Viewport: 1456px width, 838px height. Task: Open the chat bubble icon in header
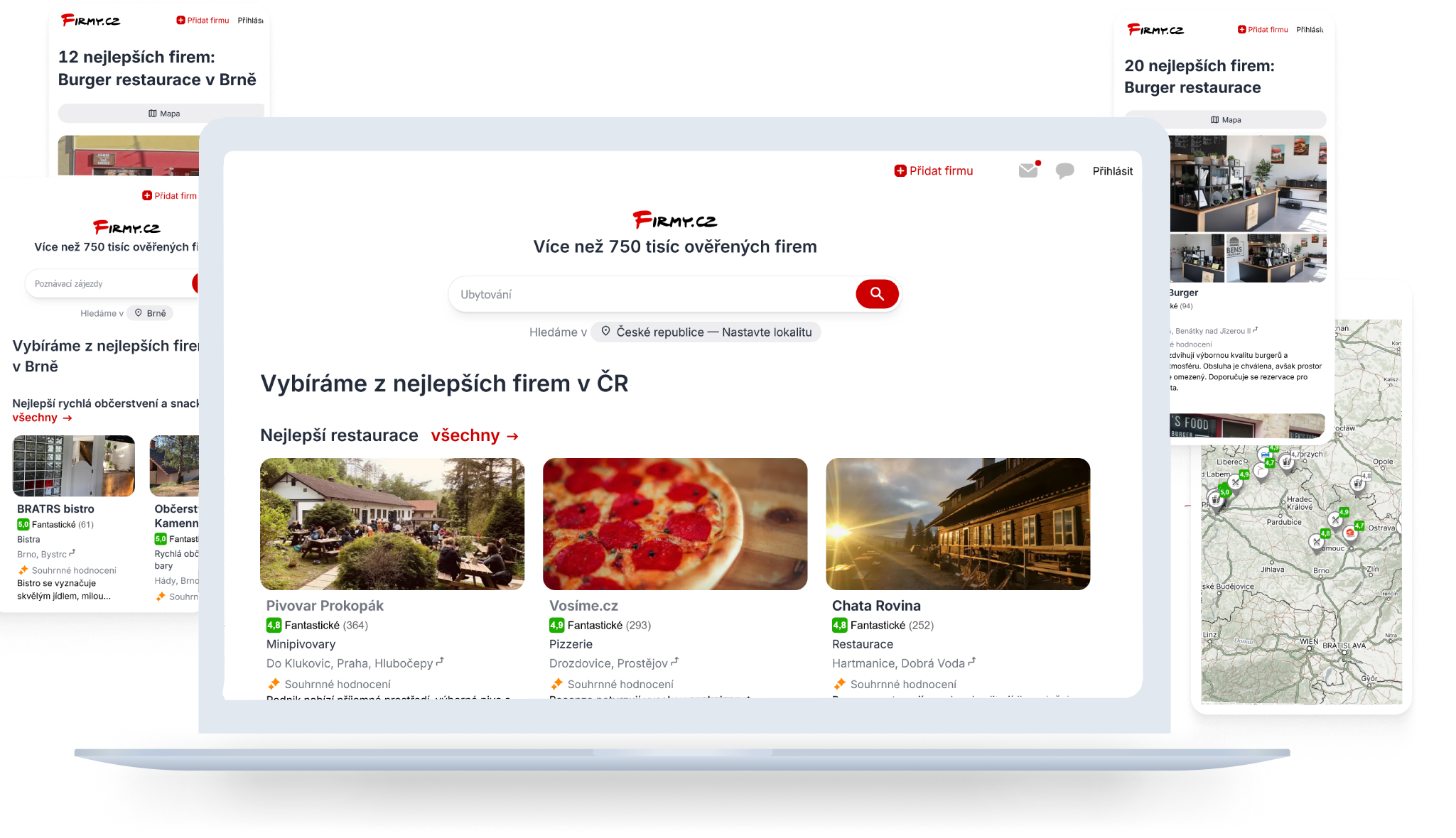pyautogui.click(x=1064, y=171)
